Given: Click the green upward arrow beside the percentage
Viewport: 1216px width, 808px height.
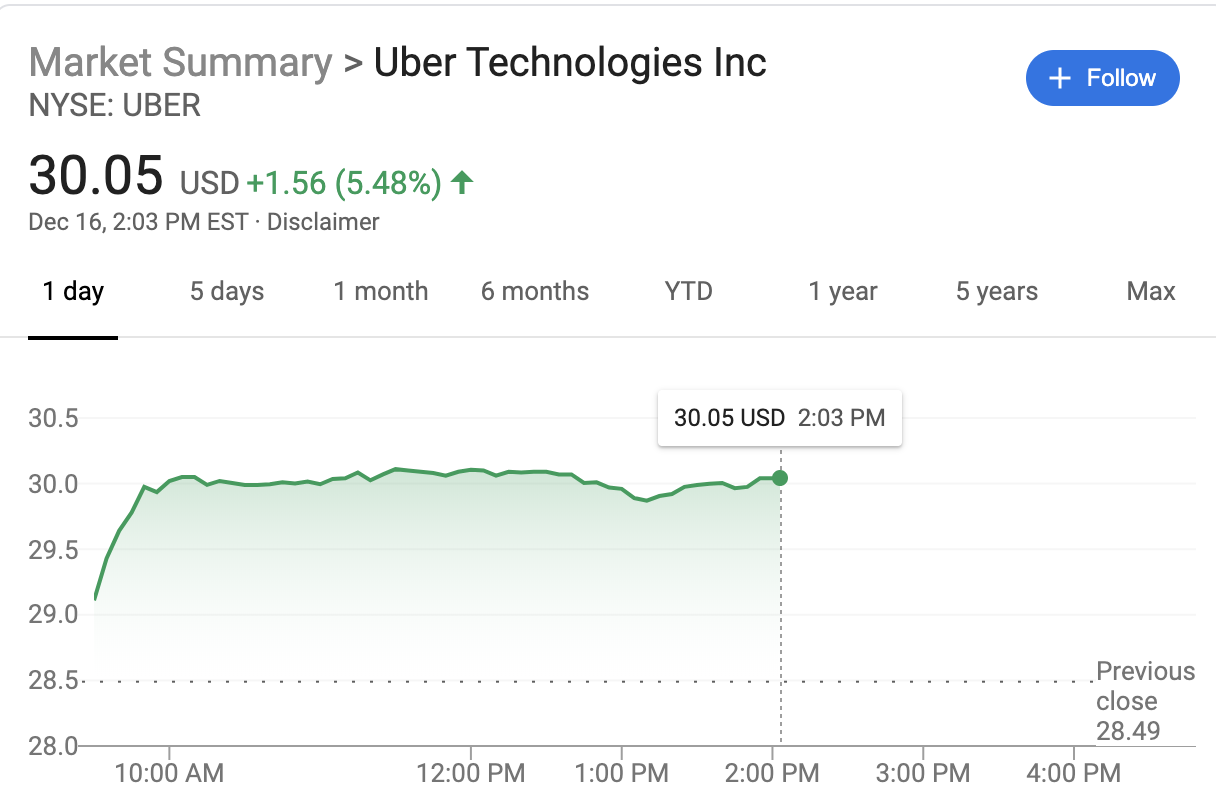Looking at the screenshot, I should tap(461, 183).
